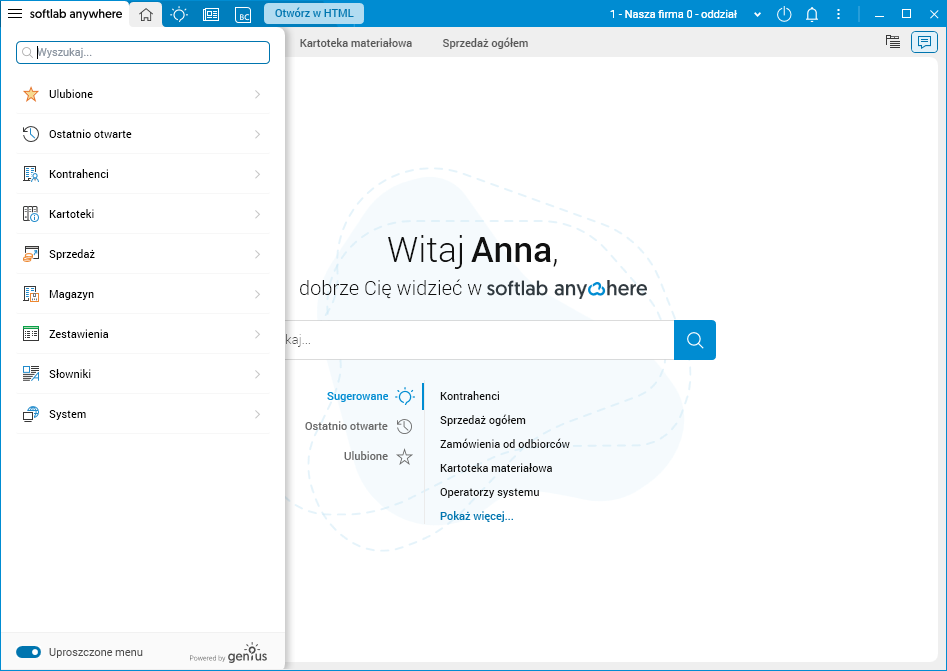Open the tab list icon
Screen dimensions: 947x671
pos(893,42)
